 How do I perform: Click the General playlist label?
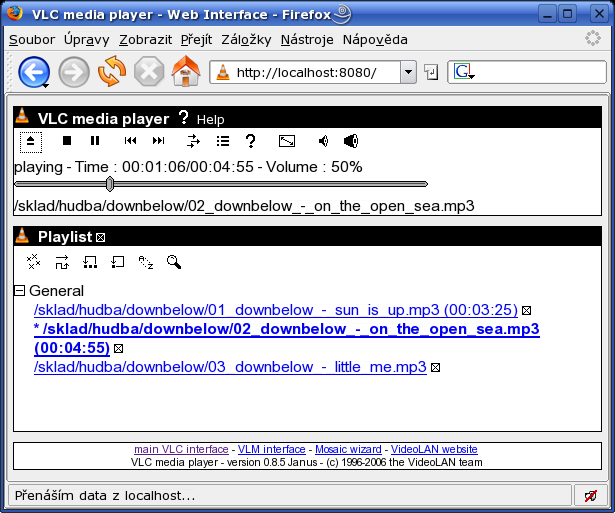point(56,291)
